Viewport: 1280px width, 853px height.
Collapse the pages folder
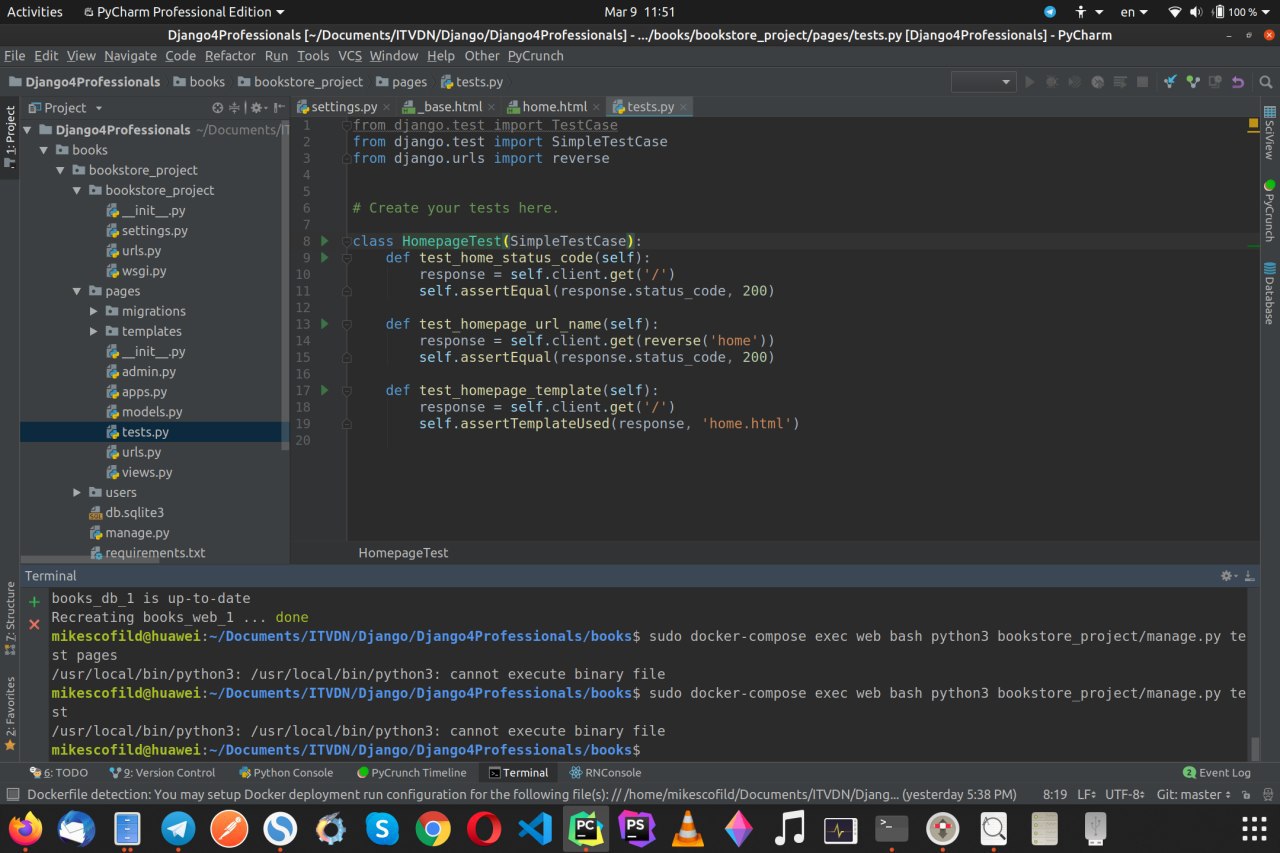point(77,291)
